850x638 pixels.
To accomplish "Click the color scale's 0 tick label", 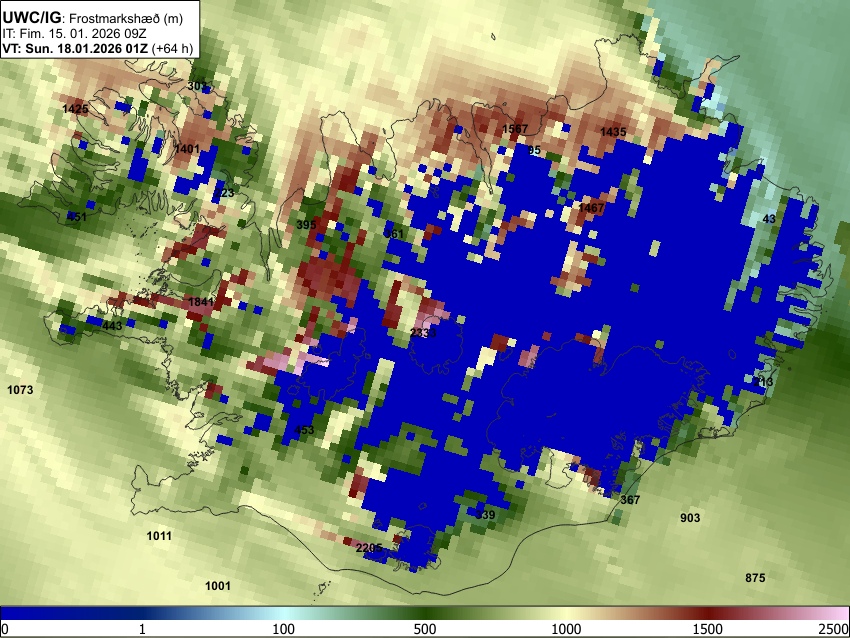I will tap(5, 629).
